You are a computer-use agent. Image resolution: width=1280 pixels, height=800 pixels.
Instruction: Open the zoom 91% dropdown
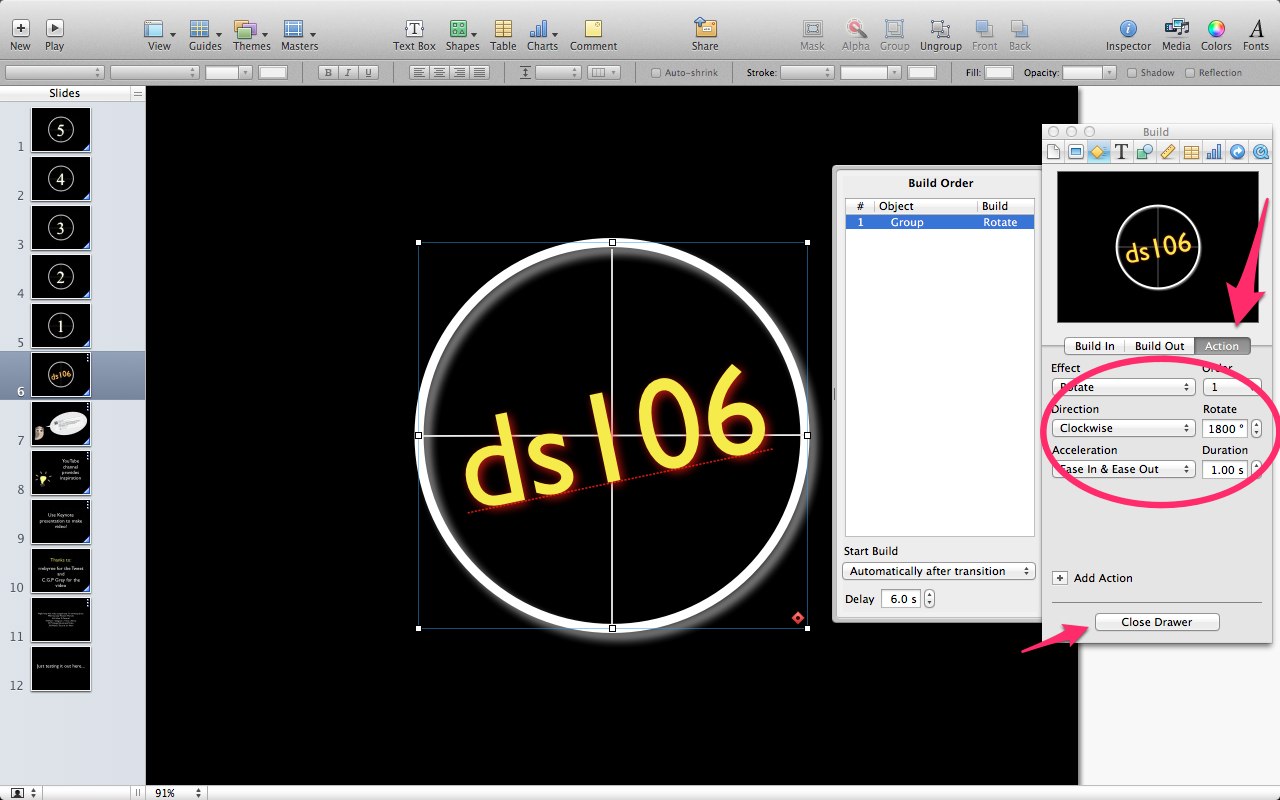177,792
